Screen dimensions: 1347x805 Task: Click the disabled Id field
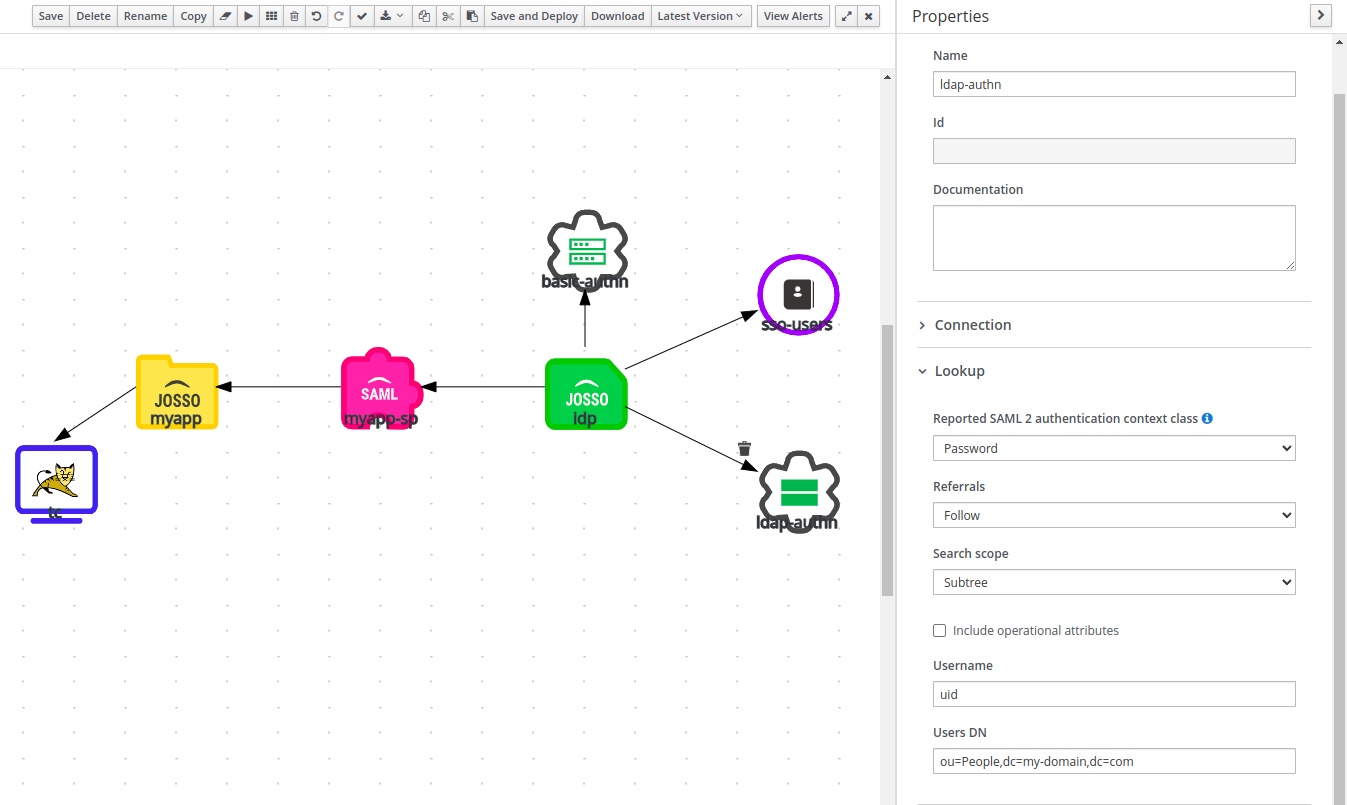[x=1114, y=151]
